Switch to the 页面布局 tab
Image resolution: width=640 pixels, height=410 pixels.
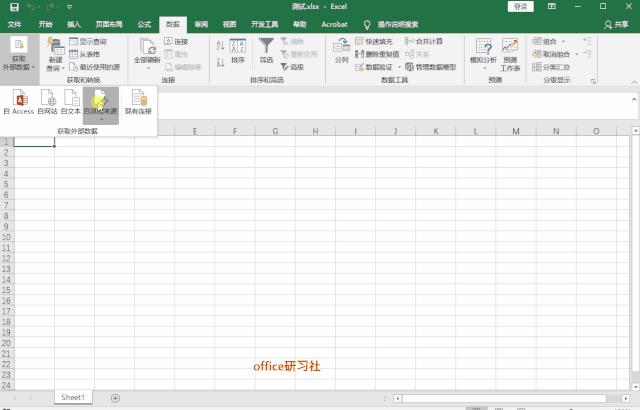[109, 24]
